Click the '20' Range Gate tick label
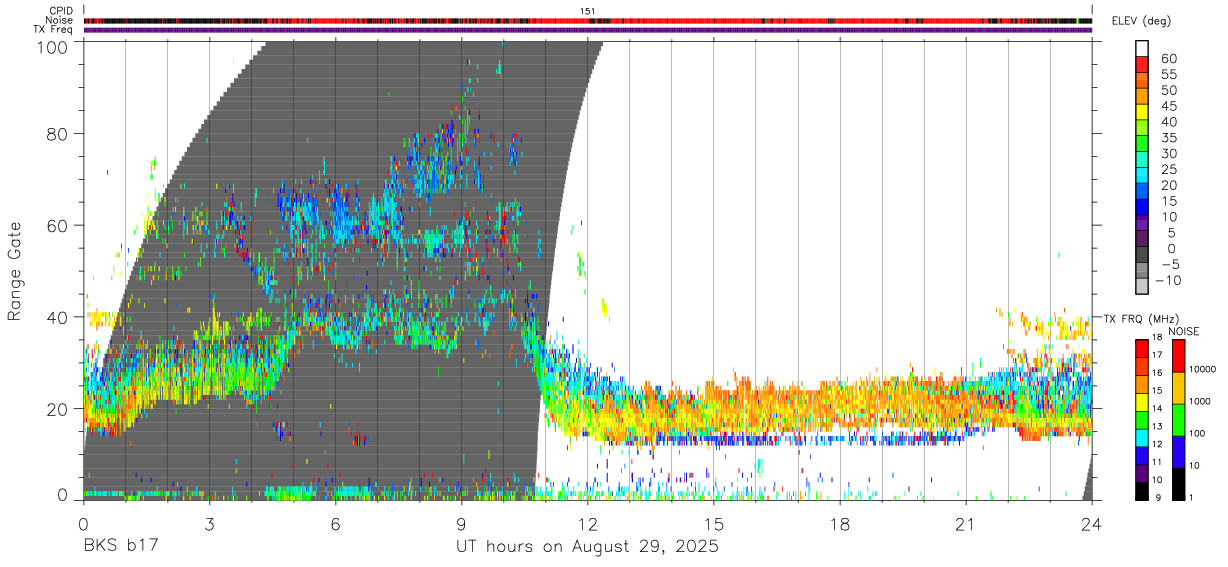Screen dimensions: 1228x567 [x=57, y=409]
